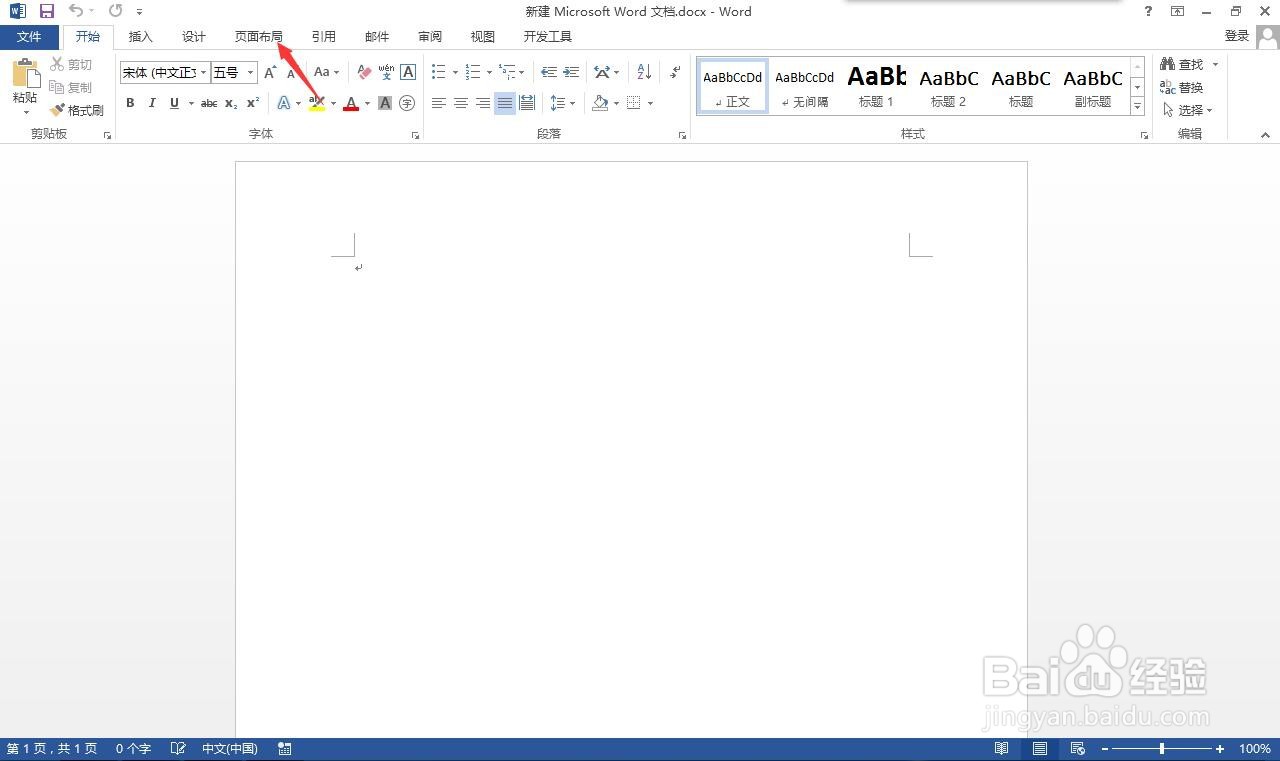Click the Copy (复制) command

[x=72, y=88]
